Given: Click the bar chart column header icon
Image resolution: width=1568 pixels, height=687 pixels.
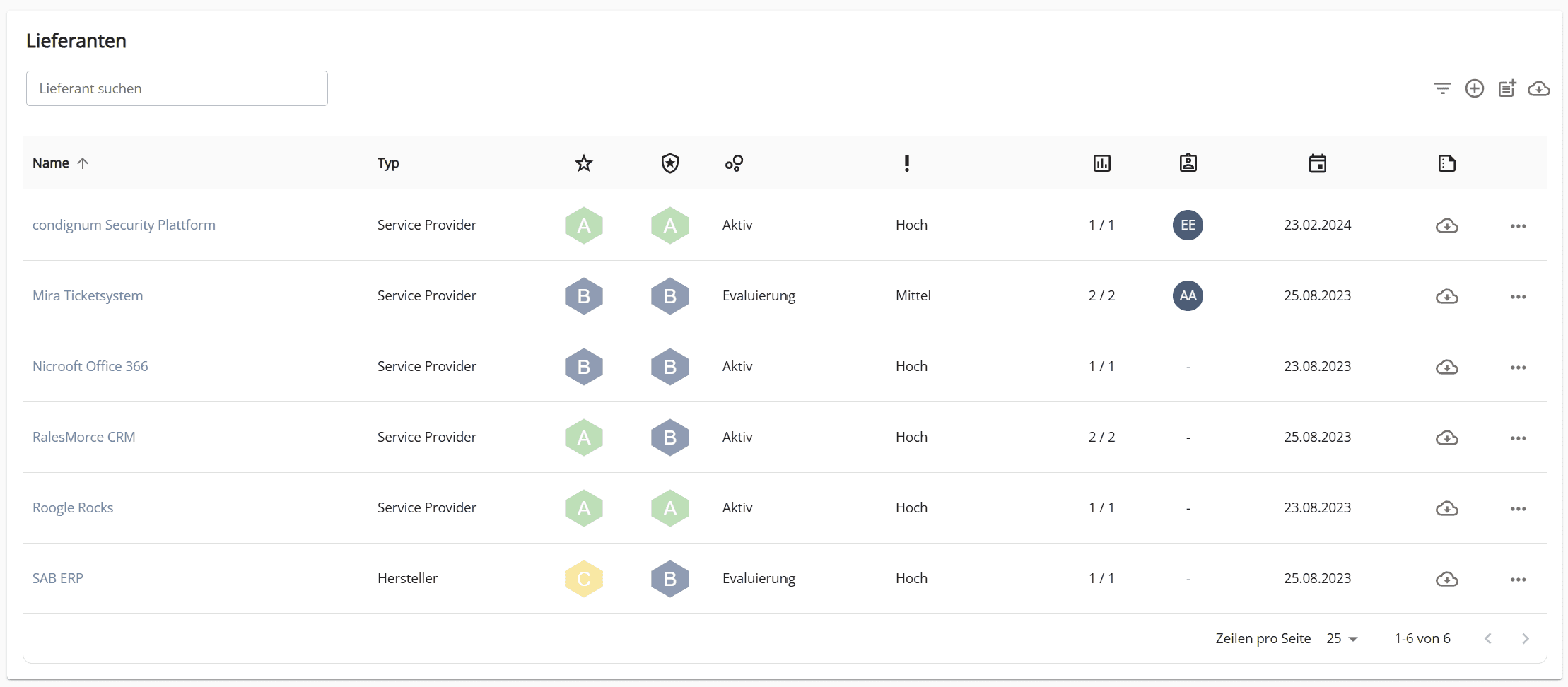Looking at the screenshot, I should [x=1102, y=163].
